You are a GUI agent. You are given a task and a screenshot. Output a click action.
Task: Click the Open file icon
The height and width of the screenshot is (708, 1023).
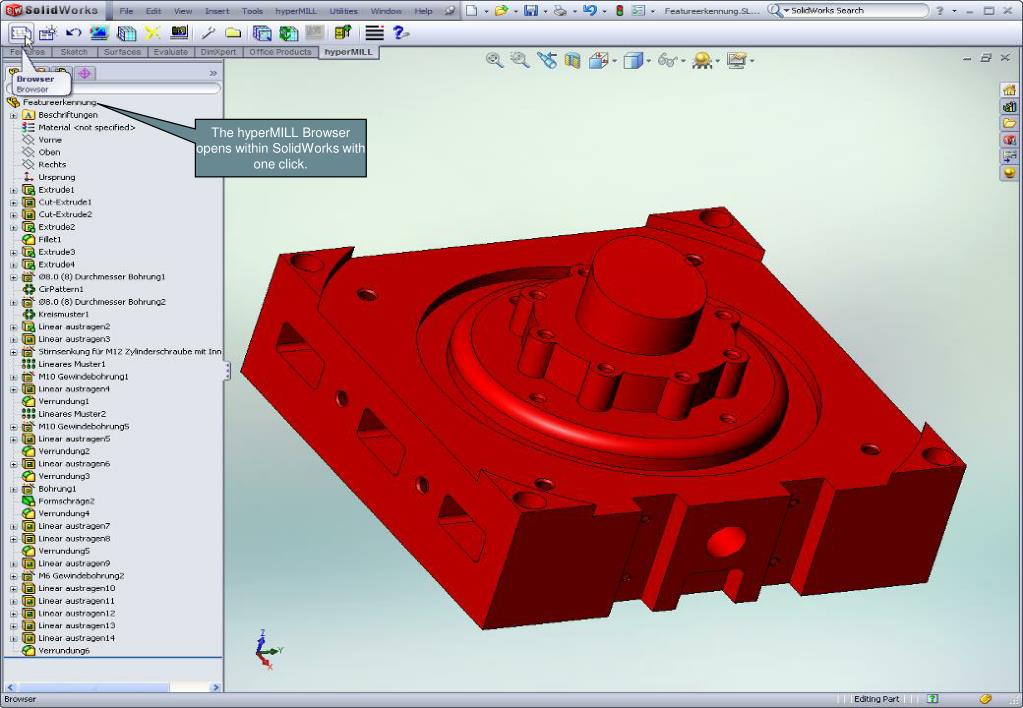click(x=501, y=10)
